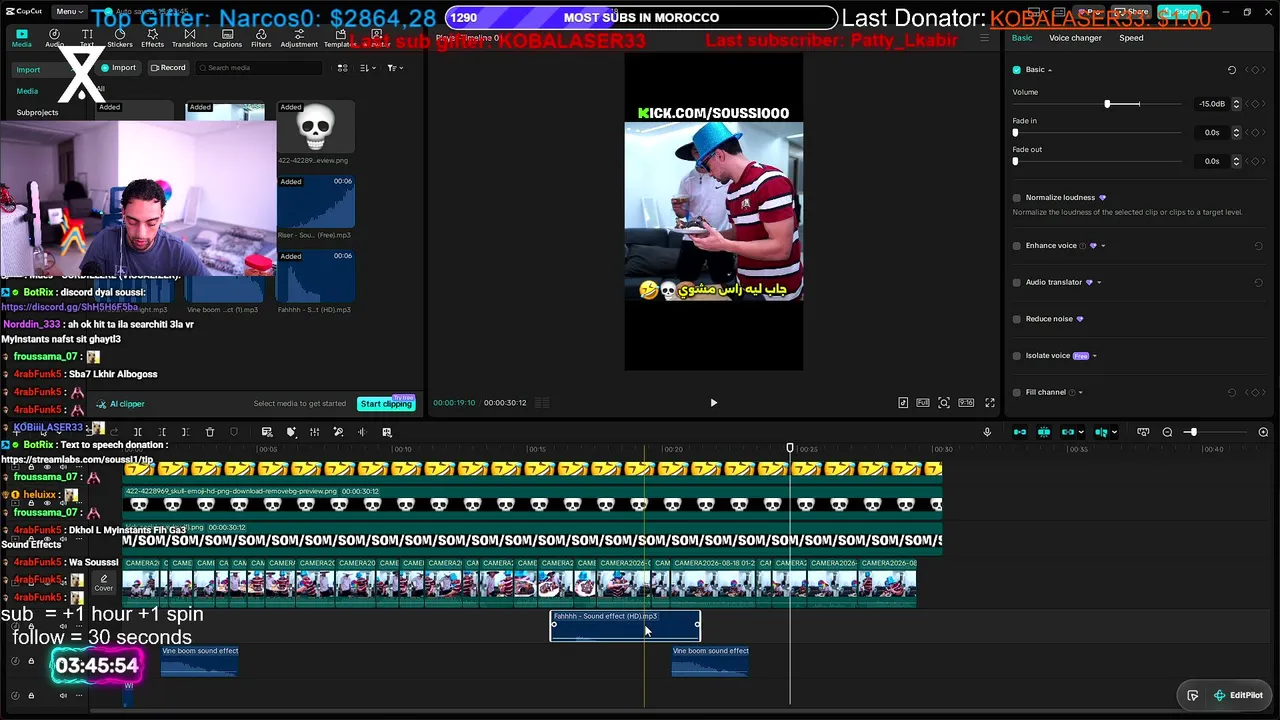Enable Reduce noise
1280x720 pixels.
coord(1017,319)
